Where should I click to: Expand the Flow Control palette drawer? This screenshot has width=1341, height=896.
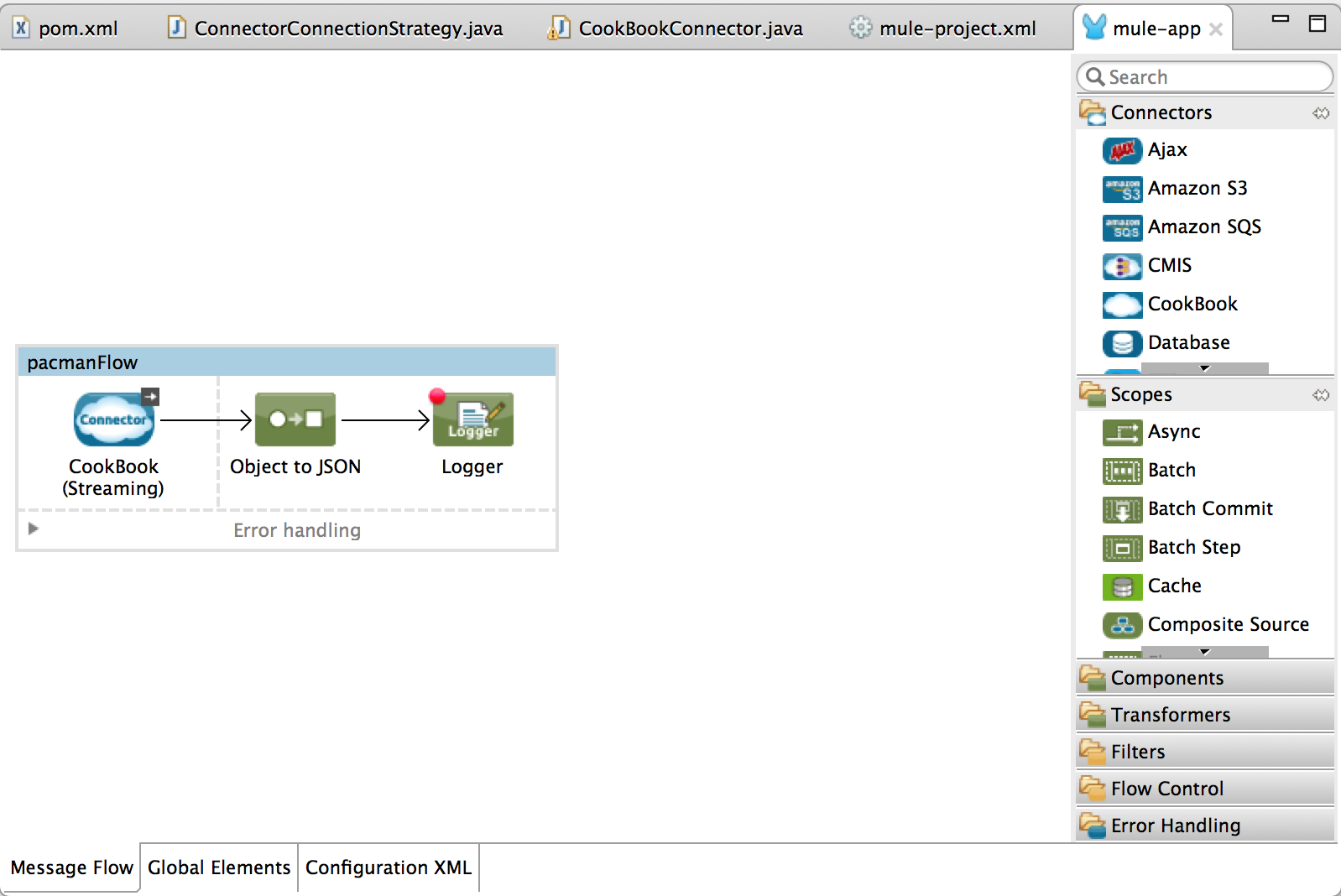tap(1205, 789)
